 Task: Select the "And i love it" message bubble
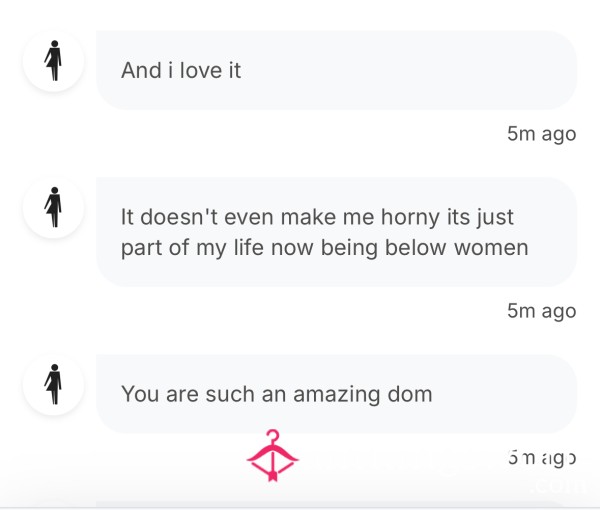click(336, 70)
